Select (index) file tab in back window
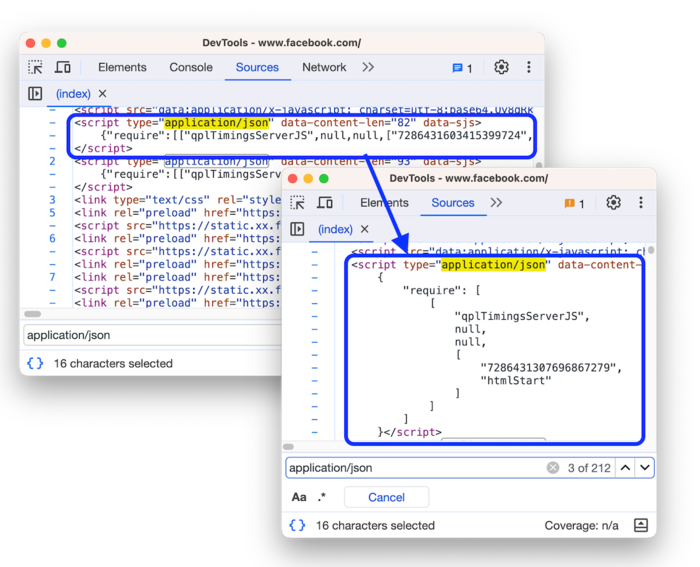The image size is (700, 567). click(x=73, y=94)
